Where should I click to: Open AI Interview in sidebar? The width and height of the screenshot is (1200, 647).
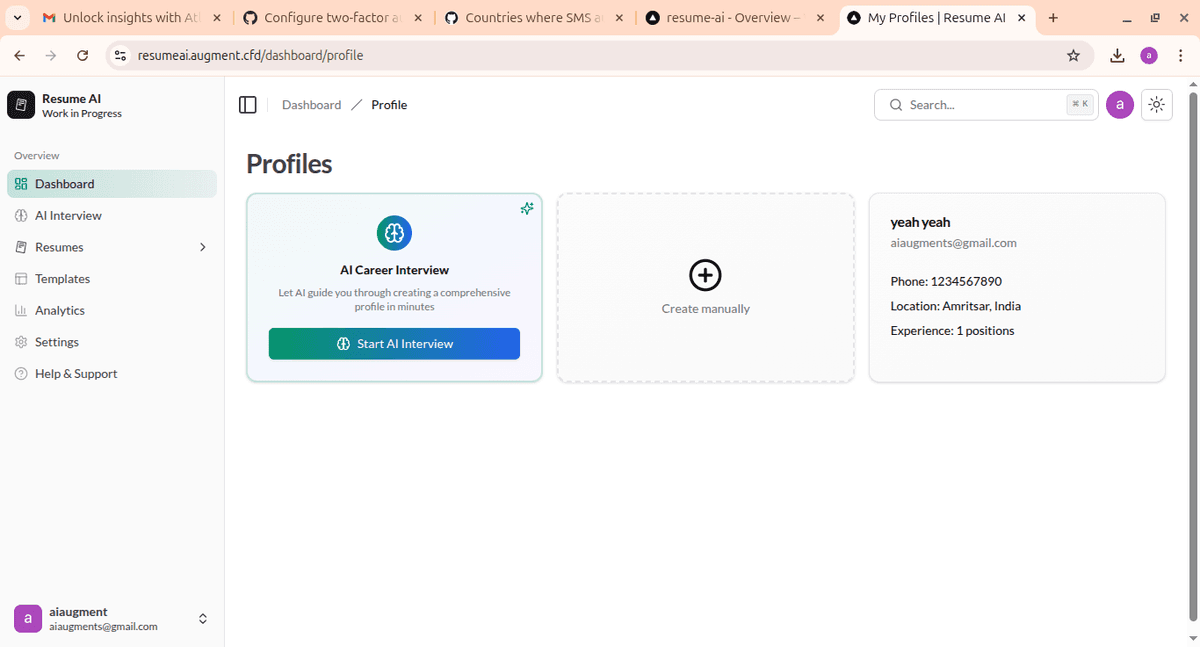[x=68, y=216]
